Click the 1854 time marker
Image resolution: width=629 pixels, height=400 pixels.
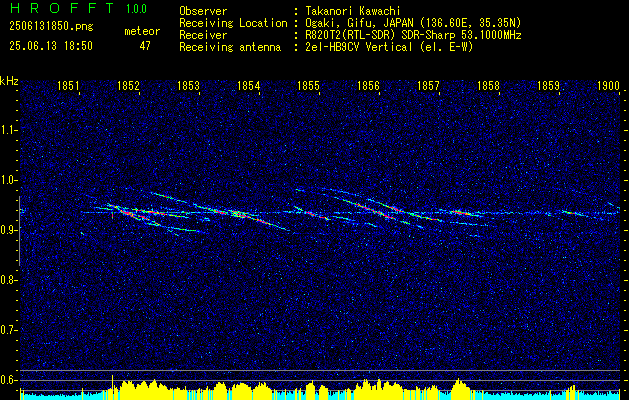click(248, 86)
